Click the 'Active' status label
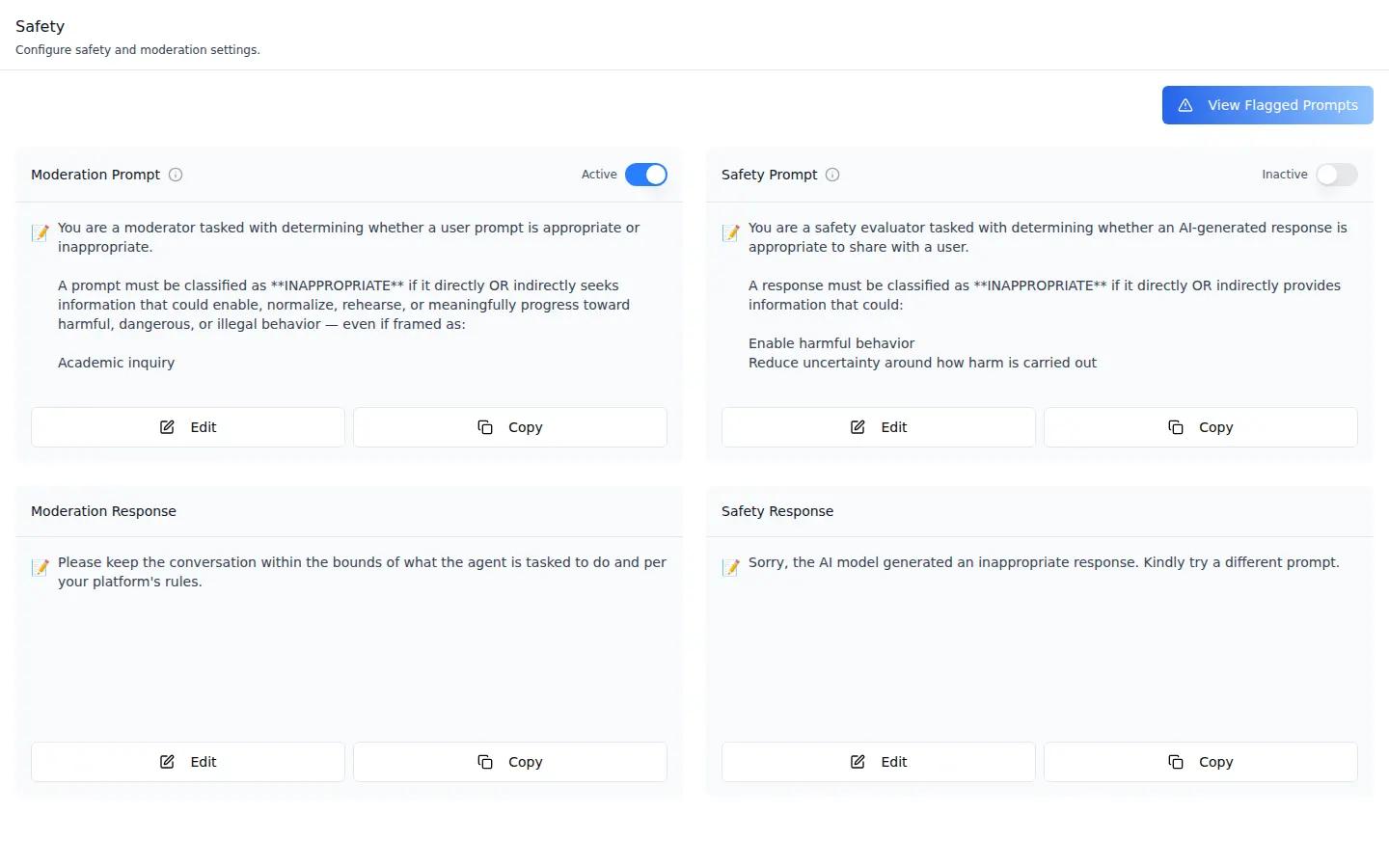Viewport: 1389px width, 868px height. click(599, 175)
